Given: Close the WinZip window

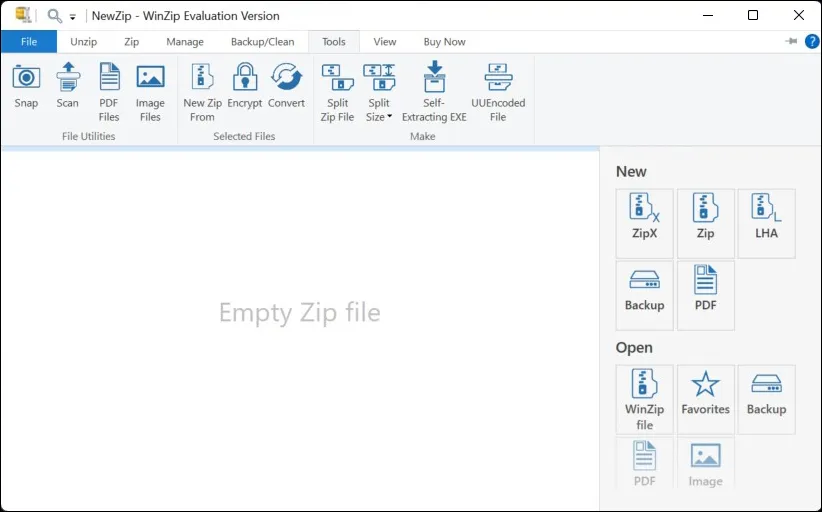Looking at the screenshot, I should coord(798,15).
